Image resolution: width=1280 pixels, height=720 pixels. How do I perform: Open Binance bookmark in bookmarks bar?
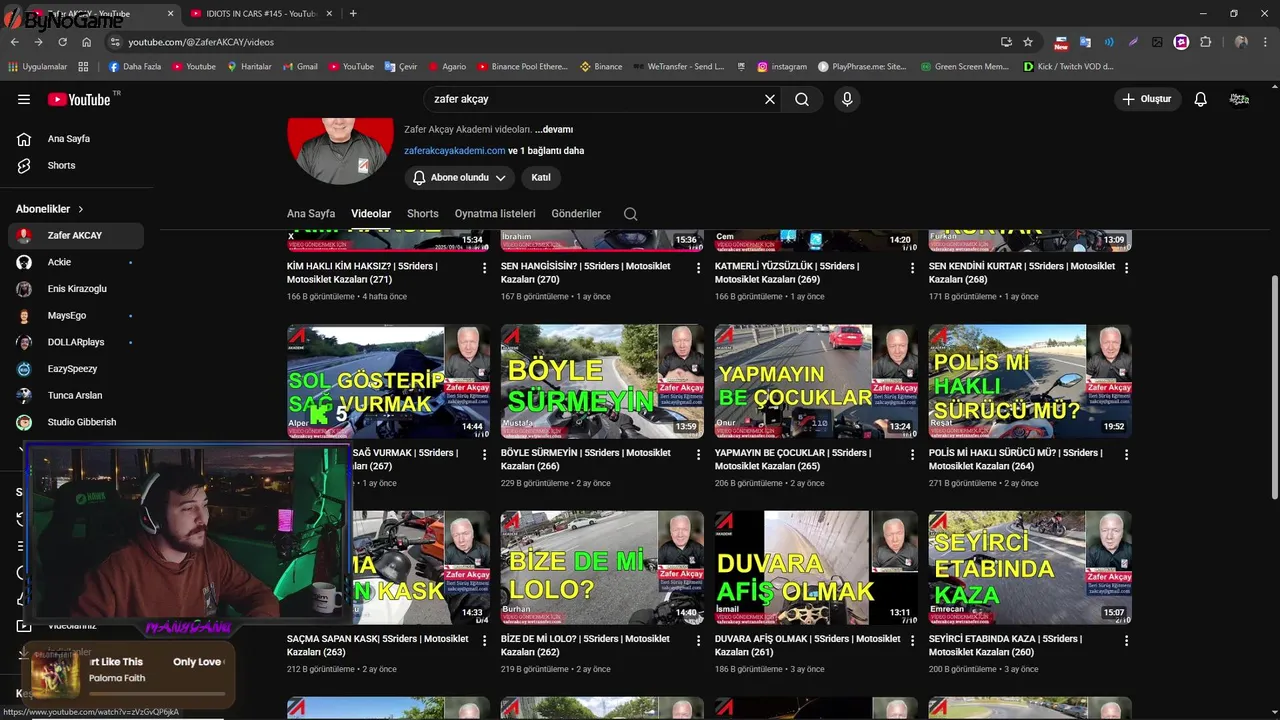coord(601,67)
